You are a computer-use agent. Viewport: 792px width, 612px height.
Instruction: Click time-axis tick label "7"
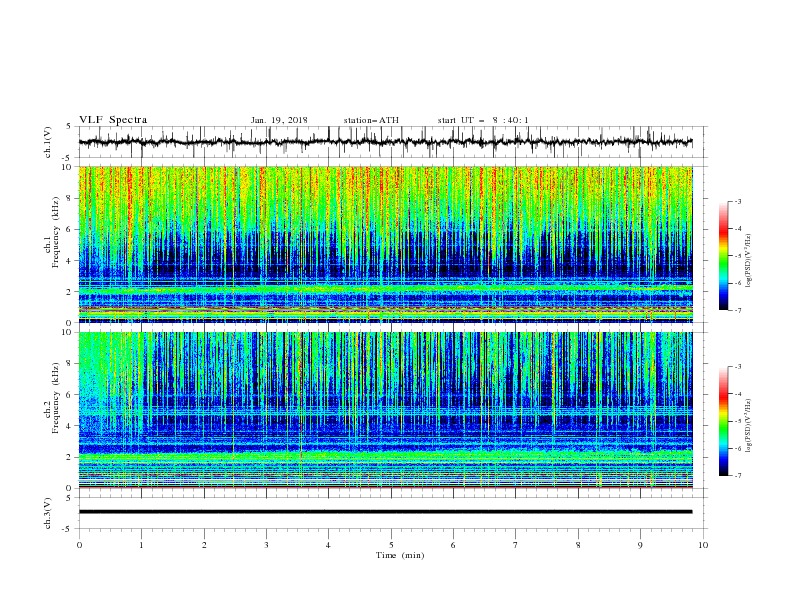(516, 545)
